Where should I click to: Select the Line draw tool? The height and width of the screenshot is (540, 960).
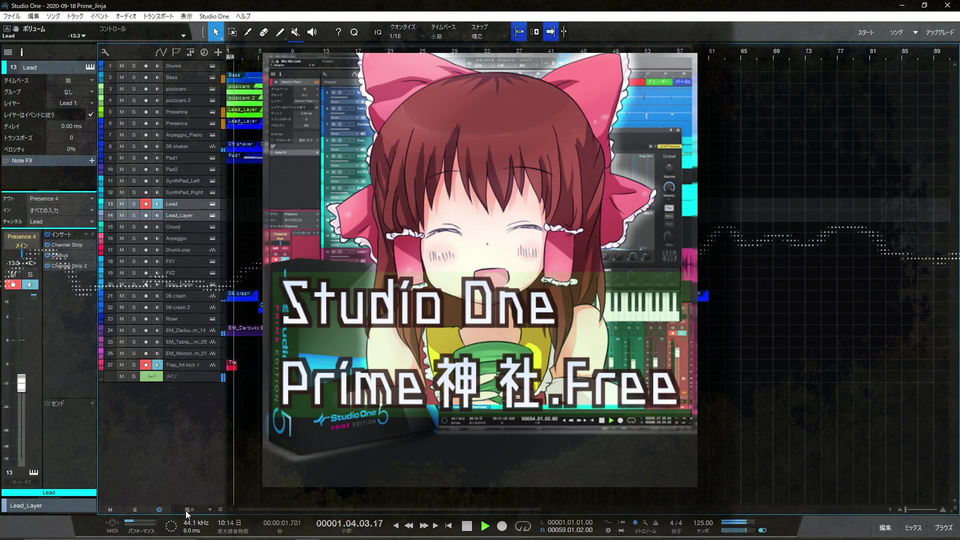click(x=280, y=32)
